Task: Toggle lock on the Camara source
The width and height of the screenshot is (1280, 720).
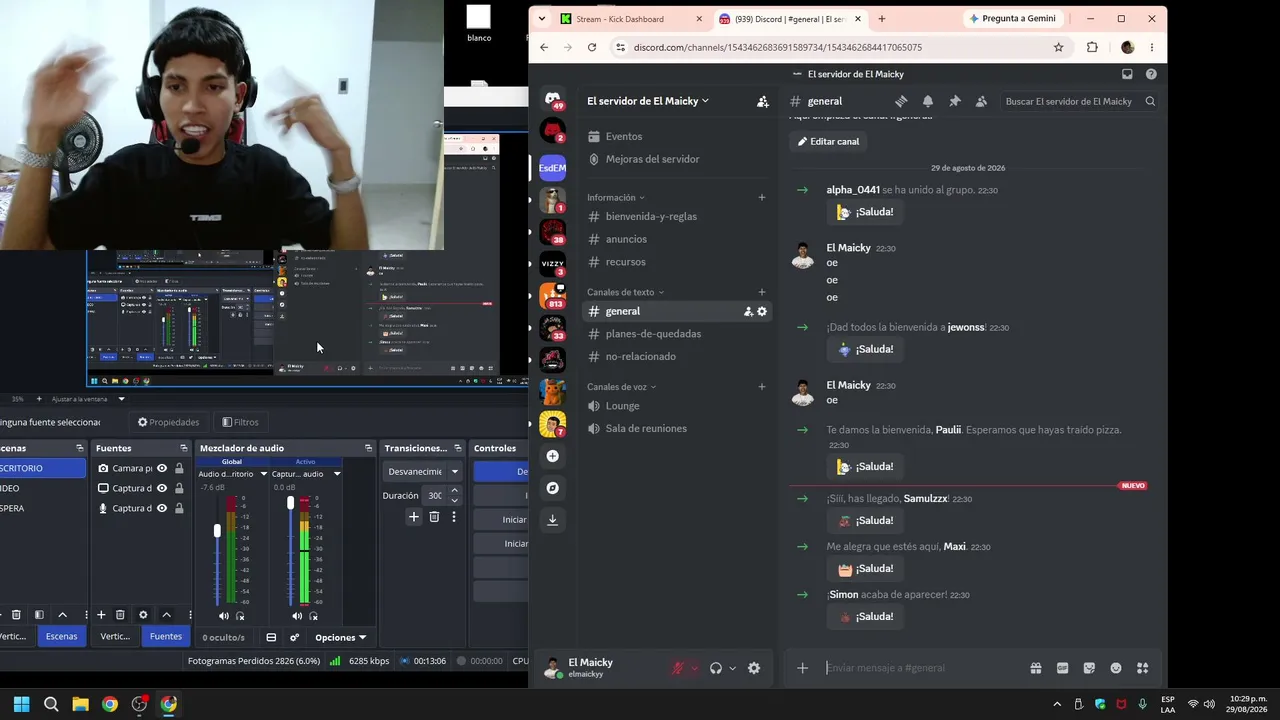Action: click(179, 468)
